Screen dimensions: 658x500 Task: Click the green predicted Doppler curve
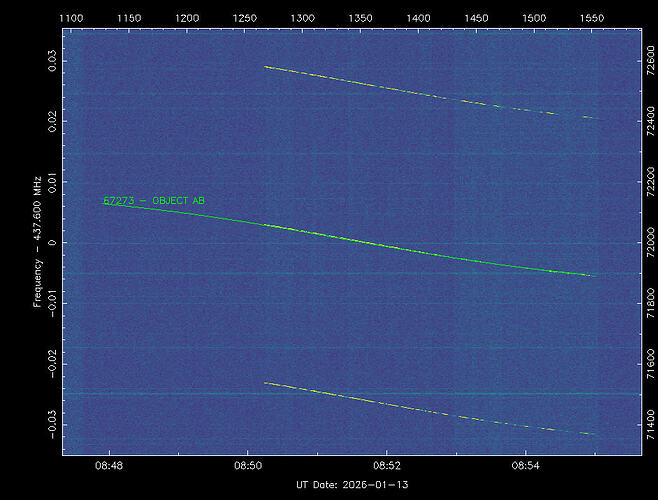(400, 249)
